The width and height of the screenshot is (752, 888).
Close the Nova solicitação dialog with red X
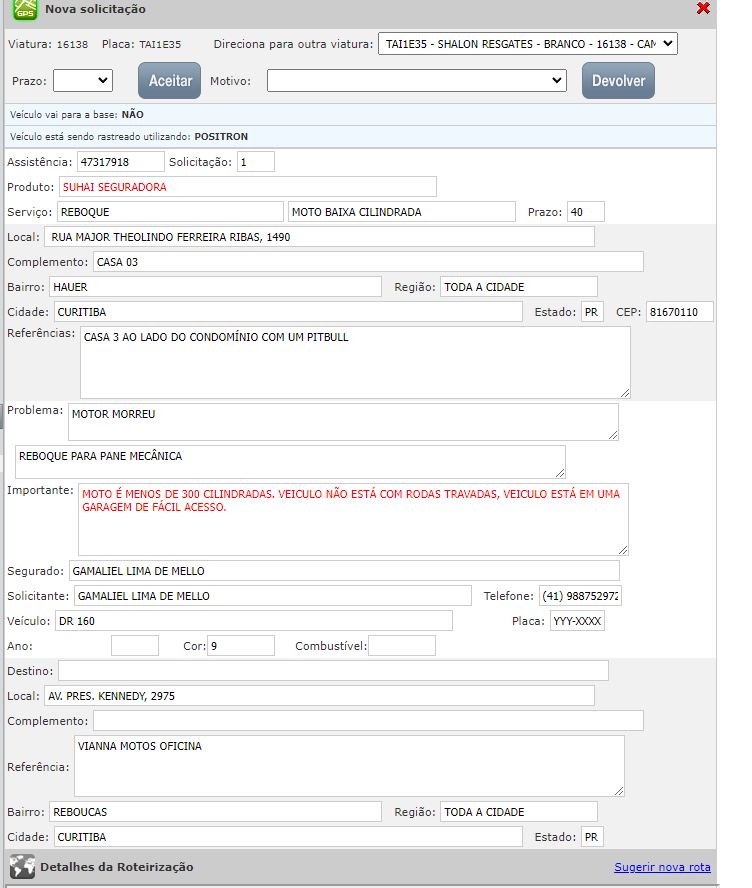click(x=703, y=8)
